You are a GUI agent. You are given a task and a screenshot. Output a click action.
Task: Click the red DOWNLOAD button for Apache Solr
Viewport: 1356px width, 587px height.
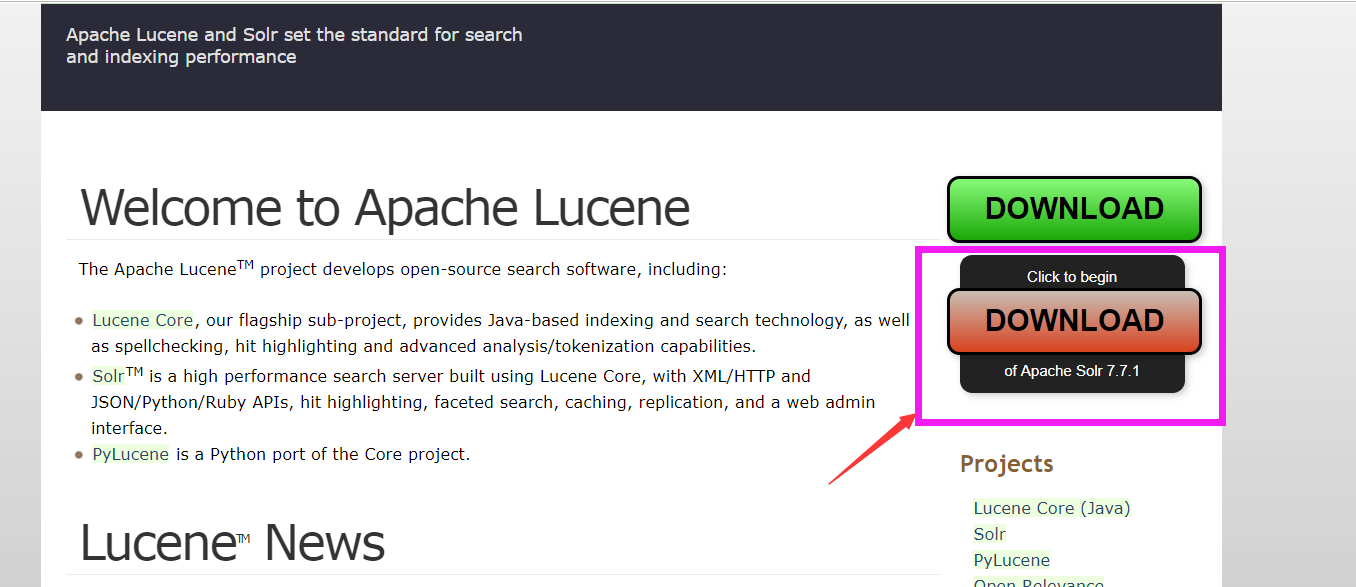[1074, 321]
